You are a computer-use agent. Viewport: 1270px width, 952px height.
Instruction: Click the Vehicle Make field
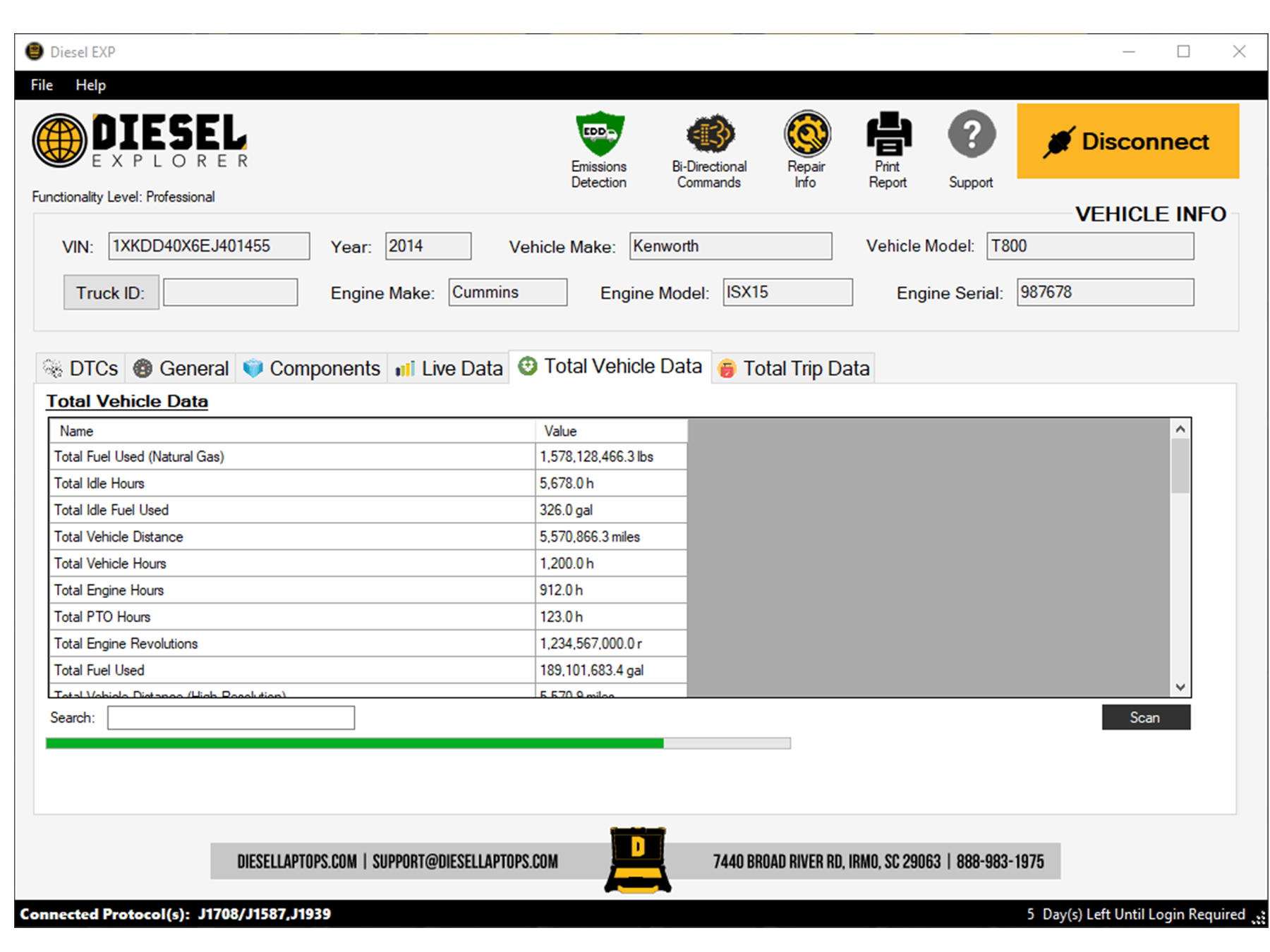coord(731,246)
